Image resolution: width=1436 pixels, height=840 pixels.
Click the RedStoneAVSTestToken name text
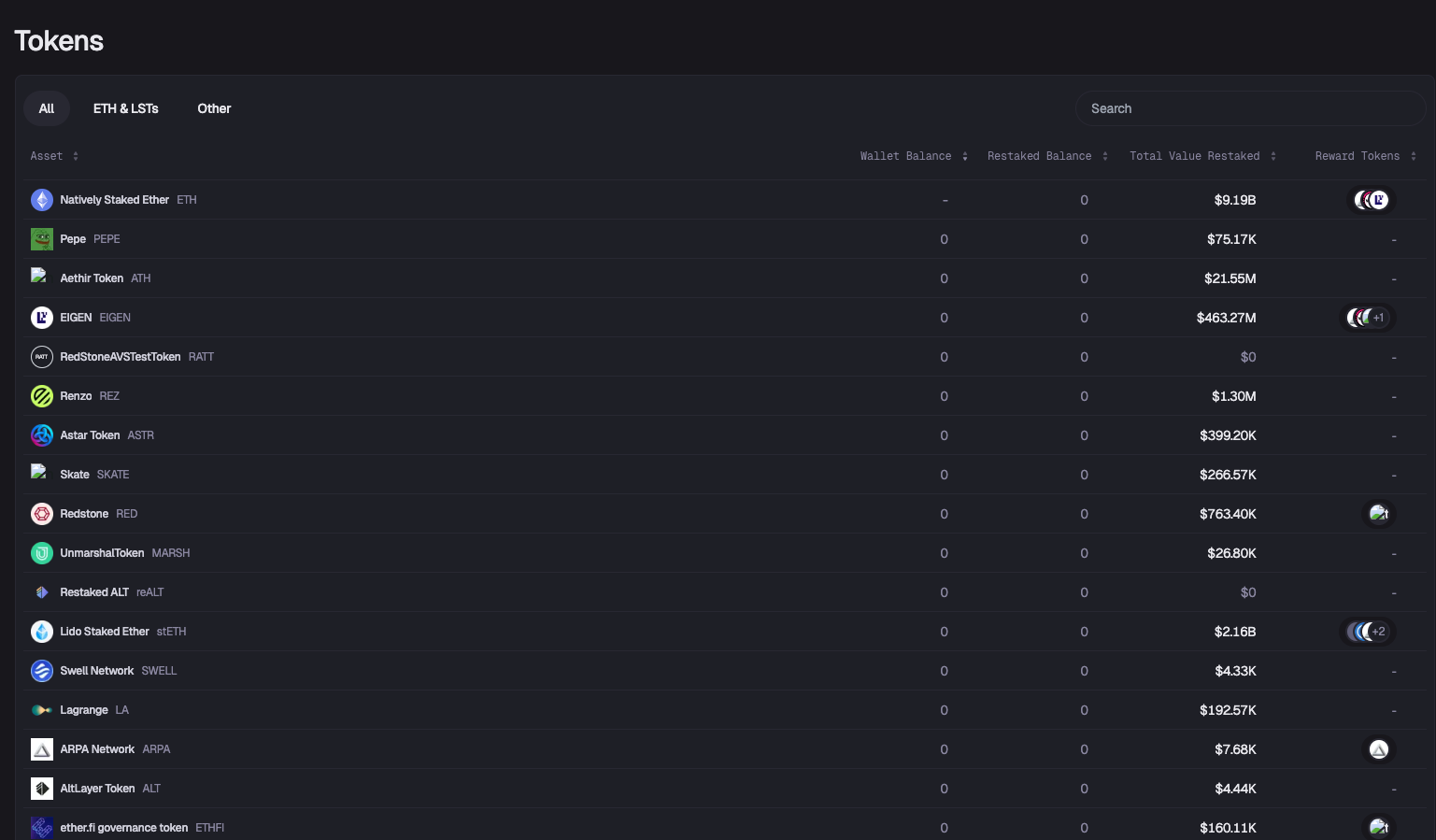(x=121, y=357)
